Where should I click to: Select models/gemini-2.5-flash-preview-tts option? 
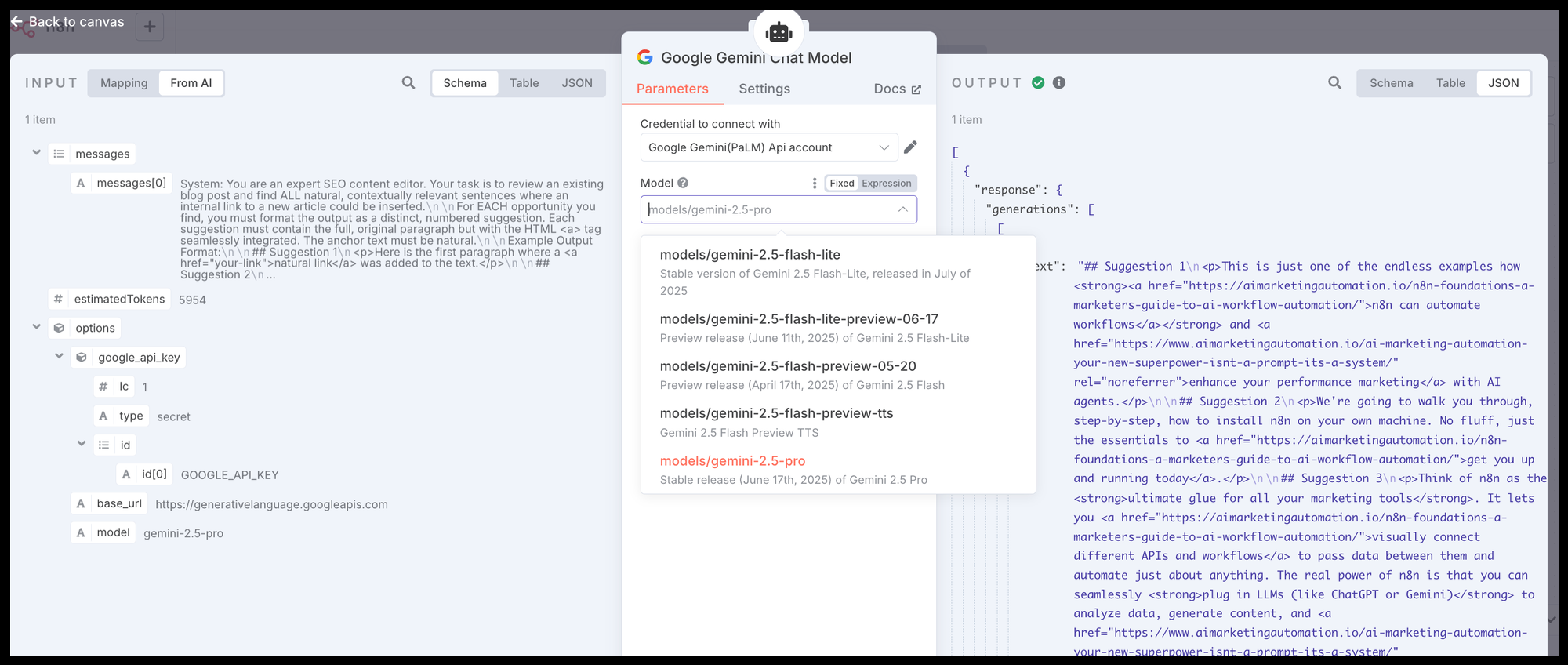[776, 413]
